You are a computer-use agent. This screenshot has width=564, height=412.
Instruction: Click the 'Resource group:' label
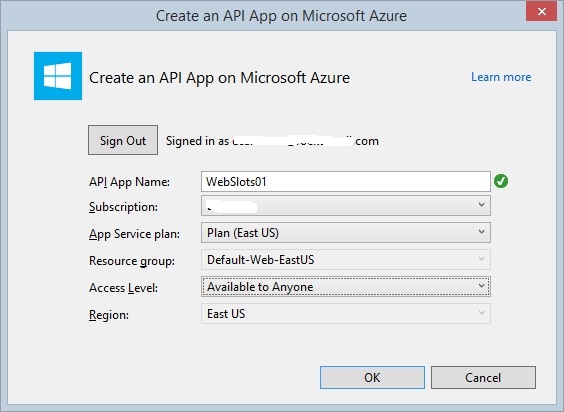(132, 261)
